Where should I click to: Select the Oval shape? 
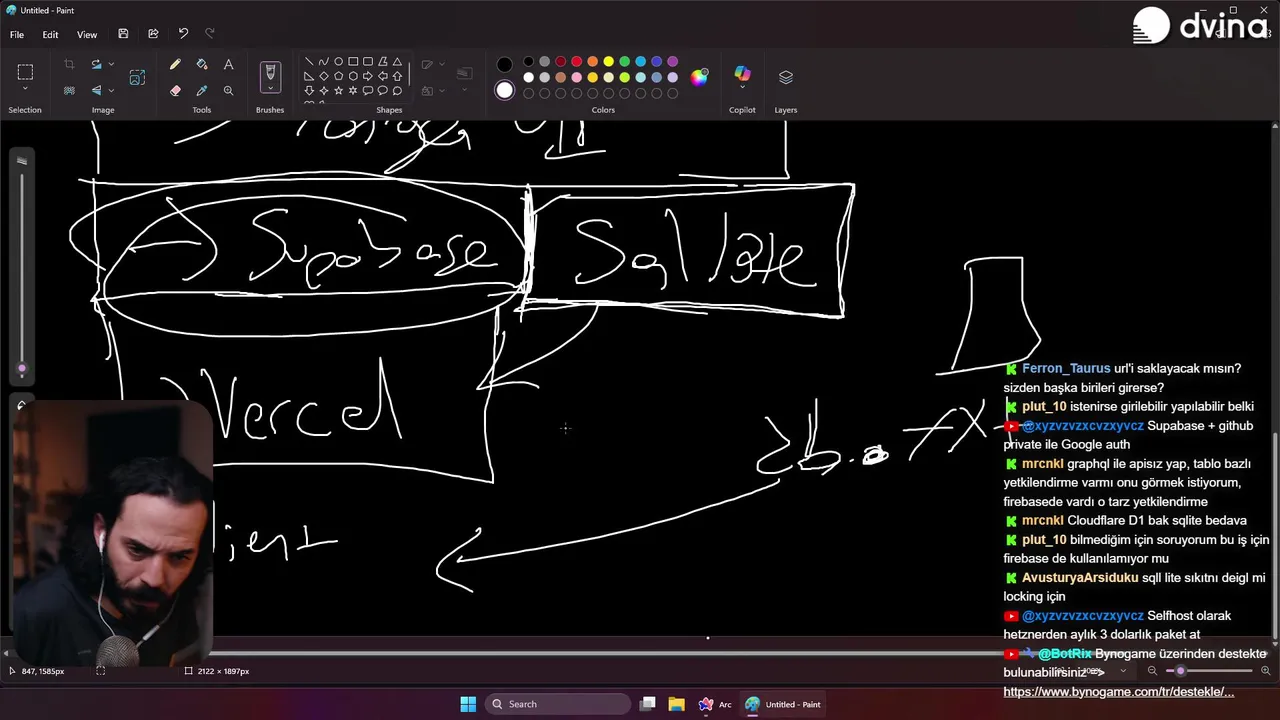tap(339, 62)
